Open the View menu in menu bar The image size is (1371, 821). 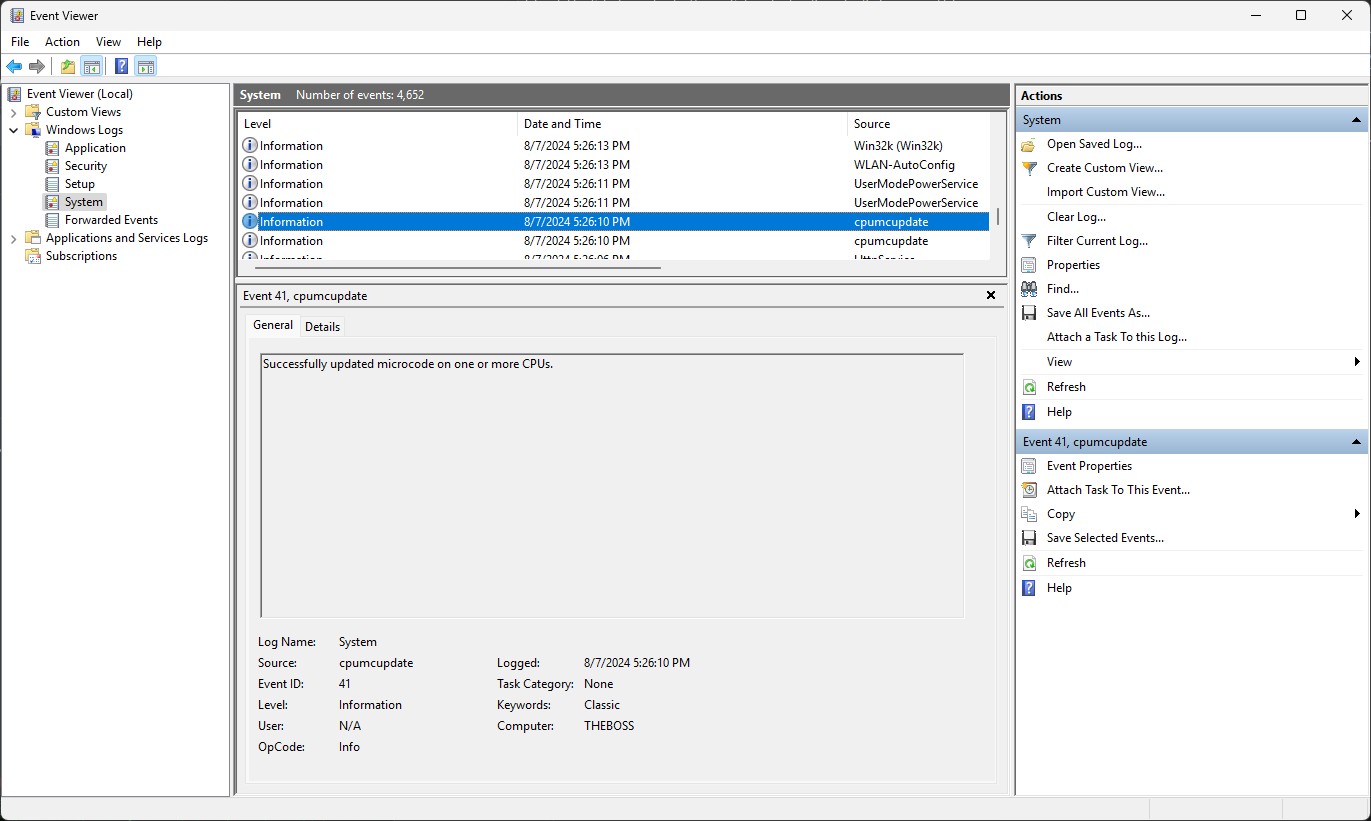108,42
